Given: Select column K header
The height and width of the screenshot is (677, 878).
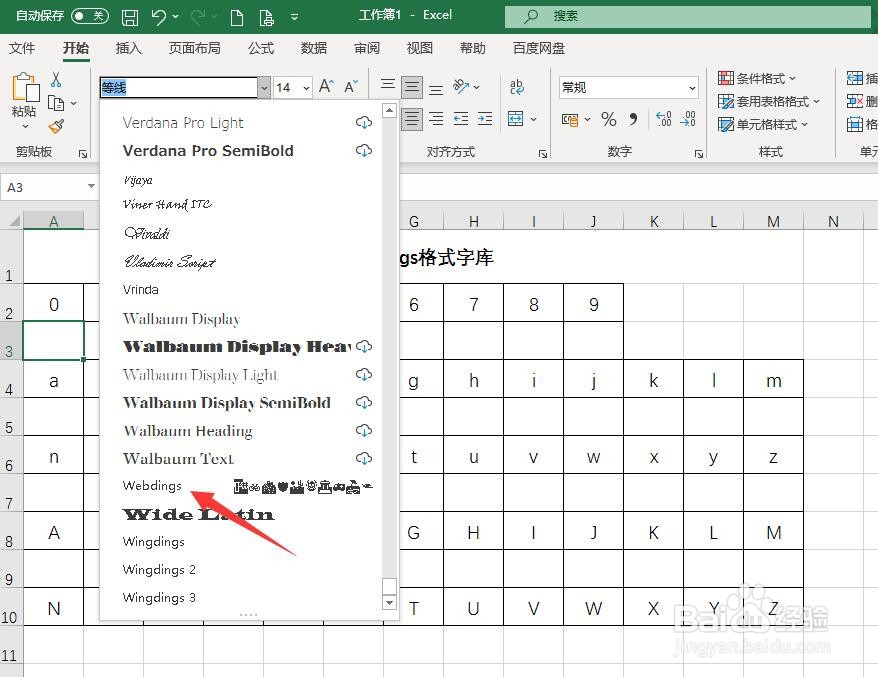Looking at the screenshot, I should (653, 221).
